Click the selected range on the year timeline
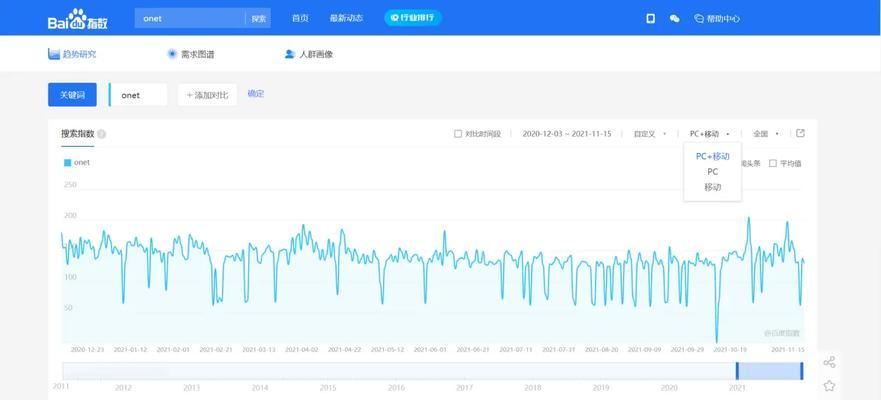 pos(769,371)
